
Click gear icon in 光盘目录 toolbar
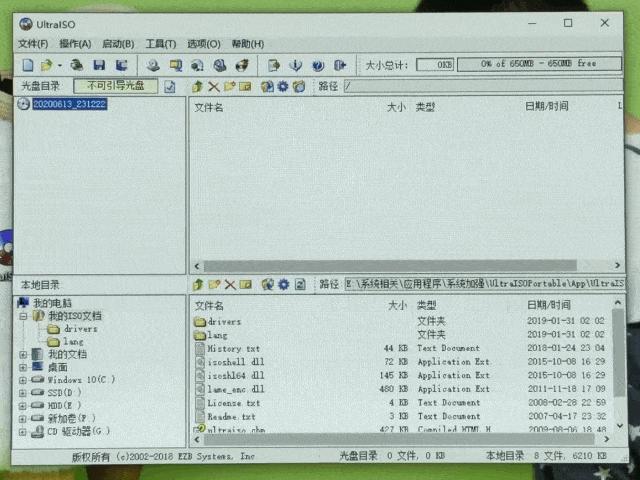coord(283,87)
